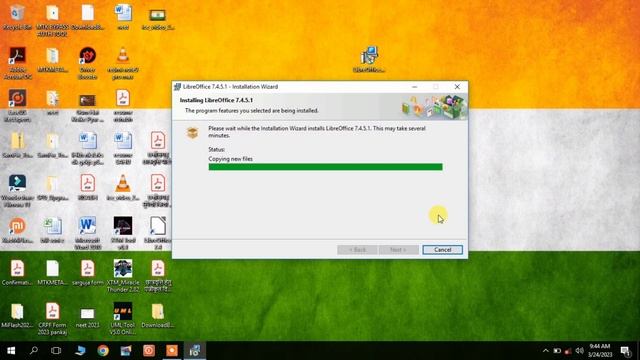Select the Download... folder in the bottom row
Viewport: 640px width, 360px height.
pos(158,316)
